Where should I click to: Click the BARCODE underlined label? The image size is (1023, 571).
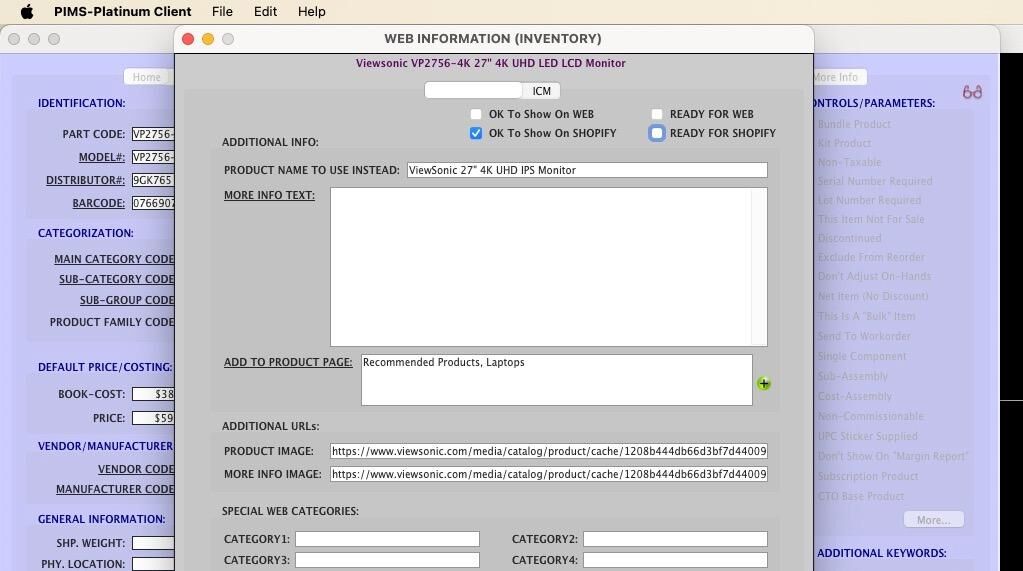99,203
